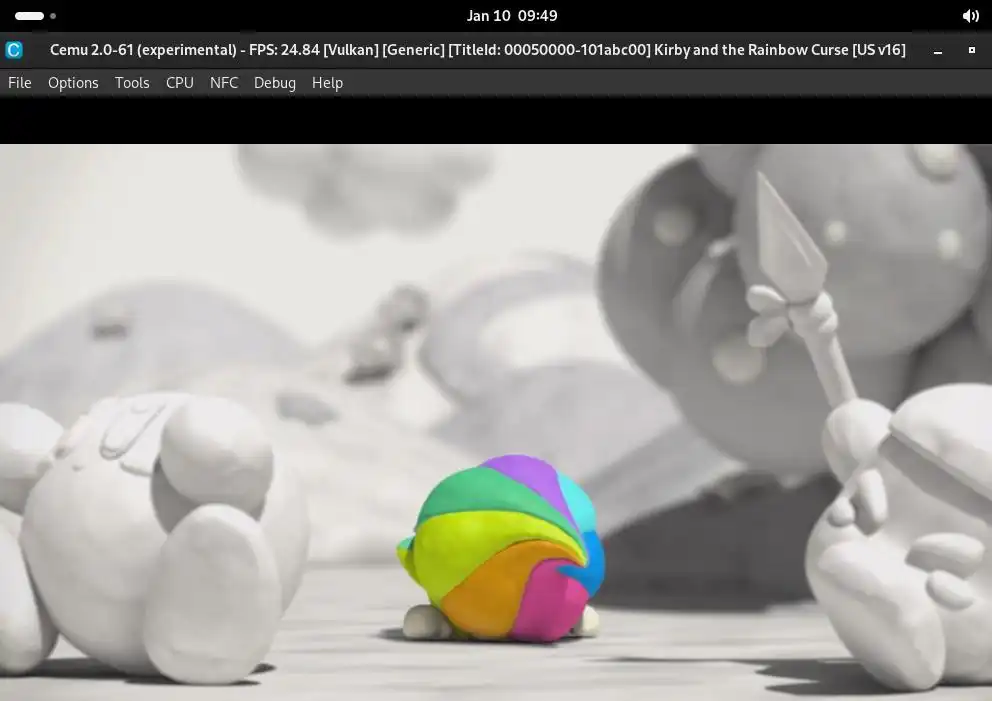Open the system volume indicator
The width and height of the screenshot is (992, 701).
coord(970,16)
